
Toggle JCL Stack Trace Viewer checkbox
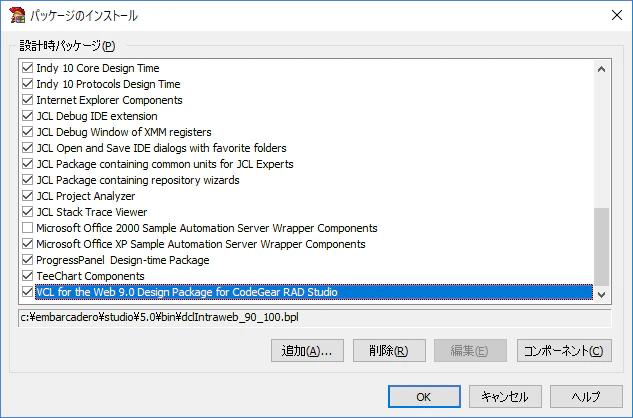27,212
